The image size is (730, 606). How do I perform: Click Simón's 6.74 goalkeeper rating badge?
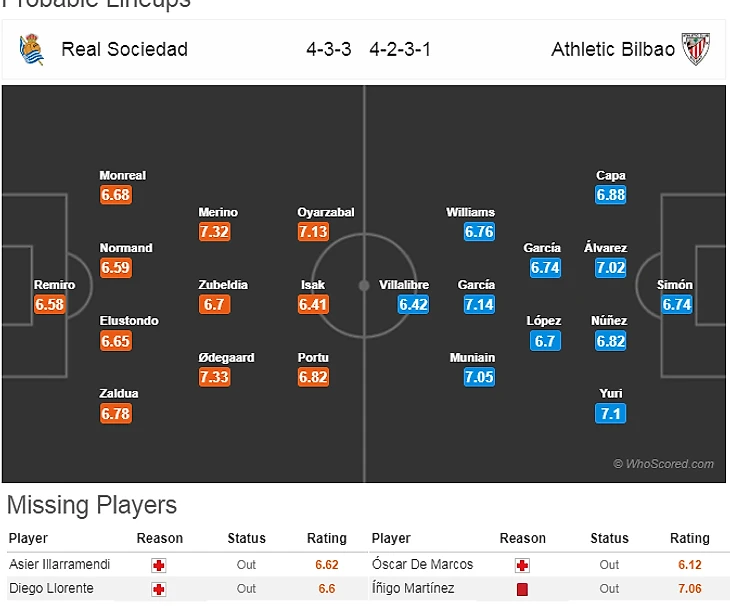[x=676, y=305]
